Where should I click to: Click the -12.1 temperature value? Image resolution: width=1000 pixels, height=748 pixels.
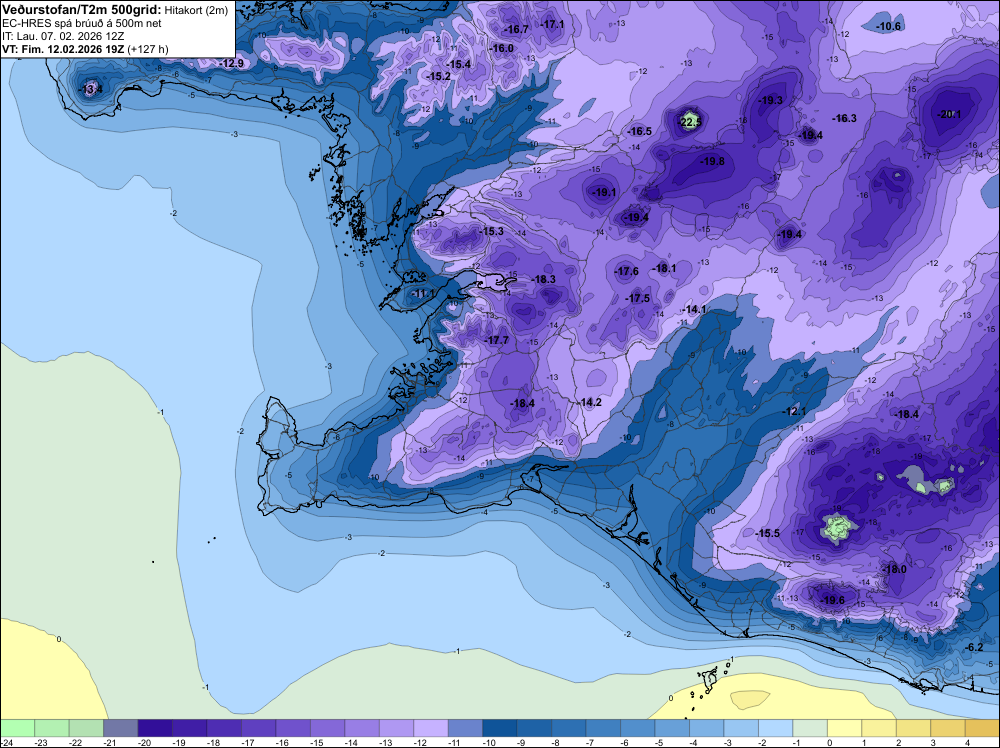click(794, 411)
